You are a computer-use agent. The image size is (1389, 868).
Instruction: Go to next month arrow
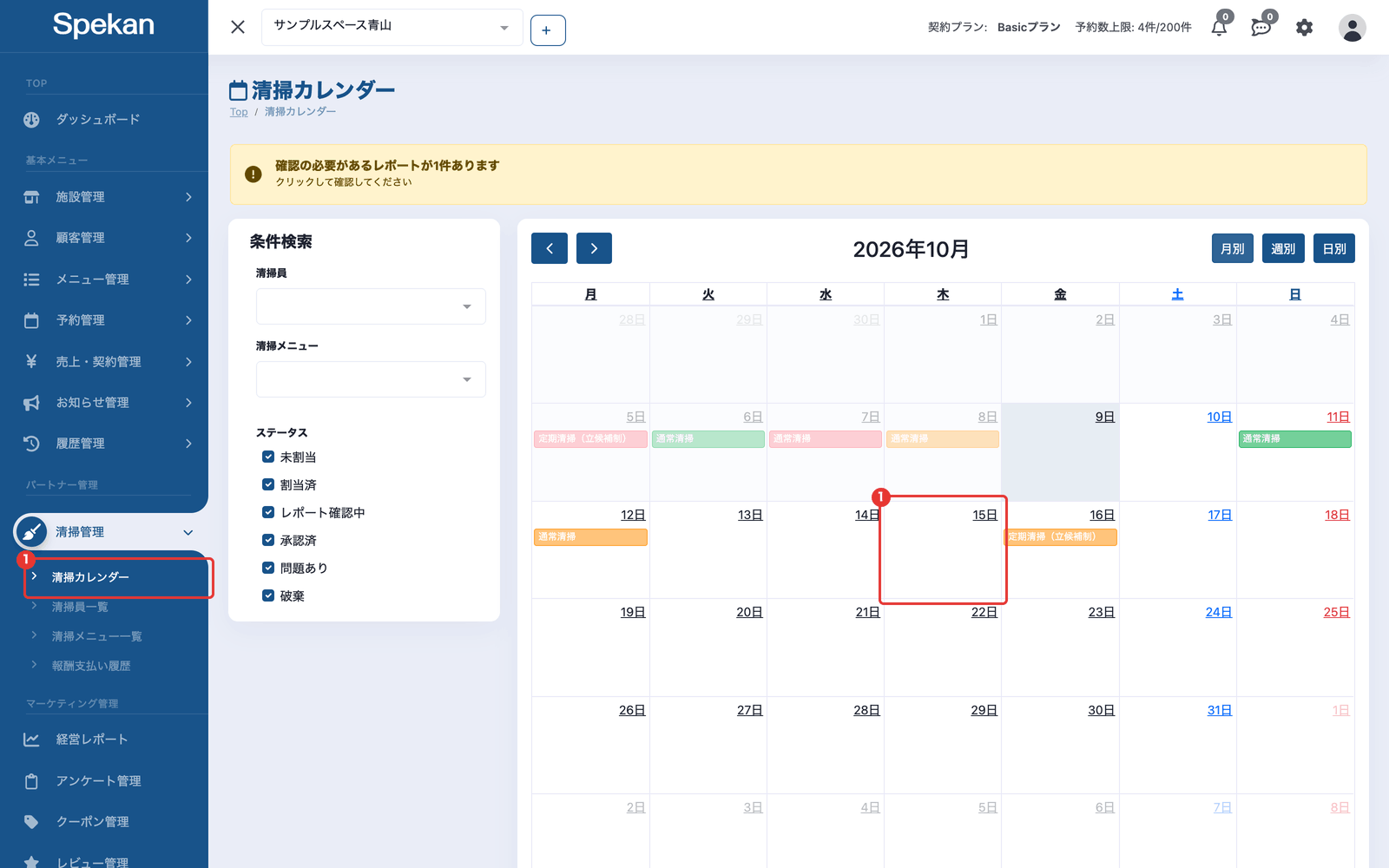[594, 248]
